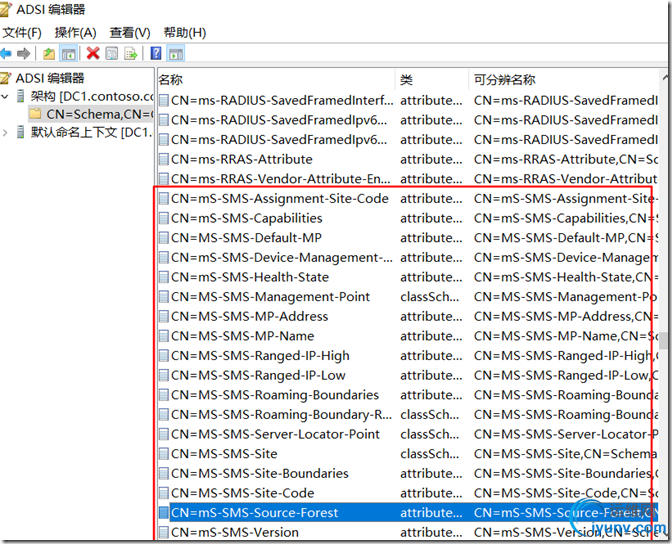Click the Forward arrow toolbar icon
Viewport: 672px width, 544px height.
(x=23, y=54)
